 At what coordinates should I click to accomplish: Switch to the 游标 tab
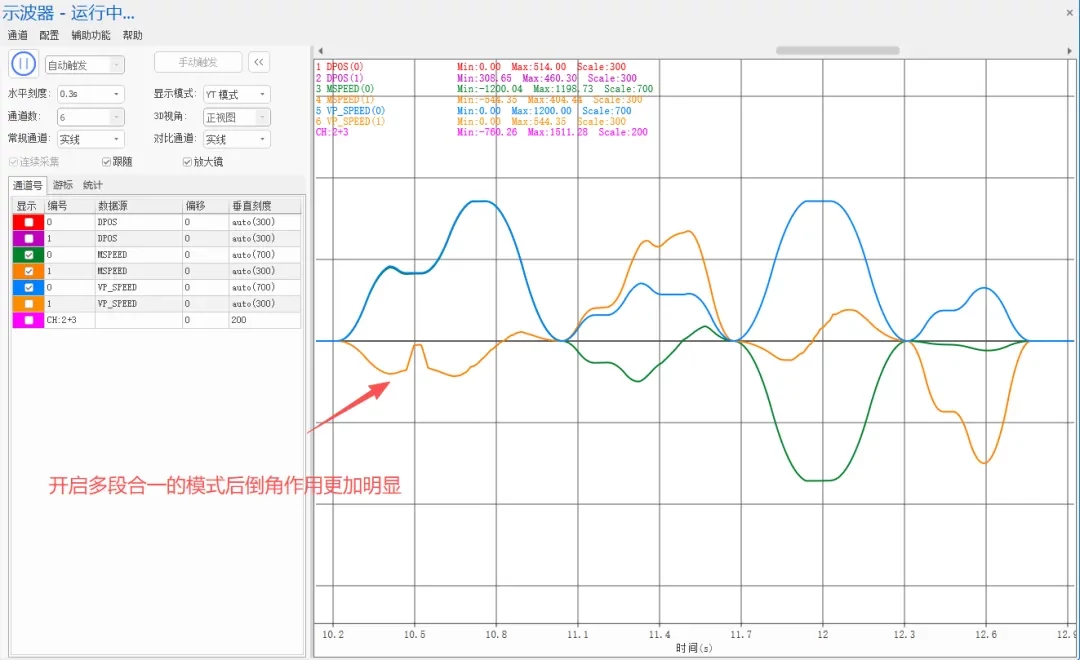click(x=63, y=185)
